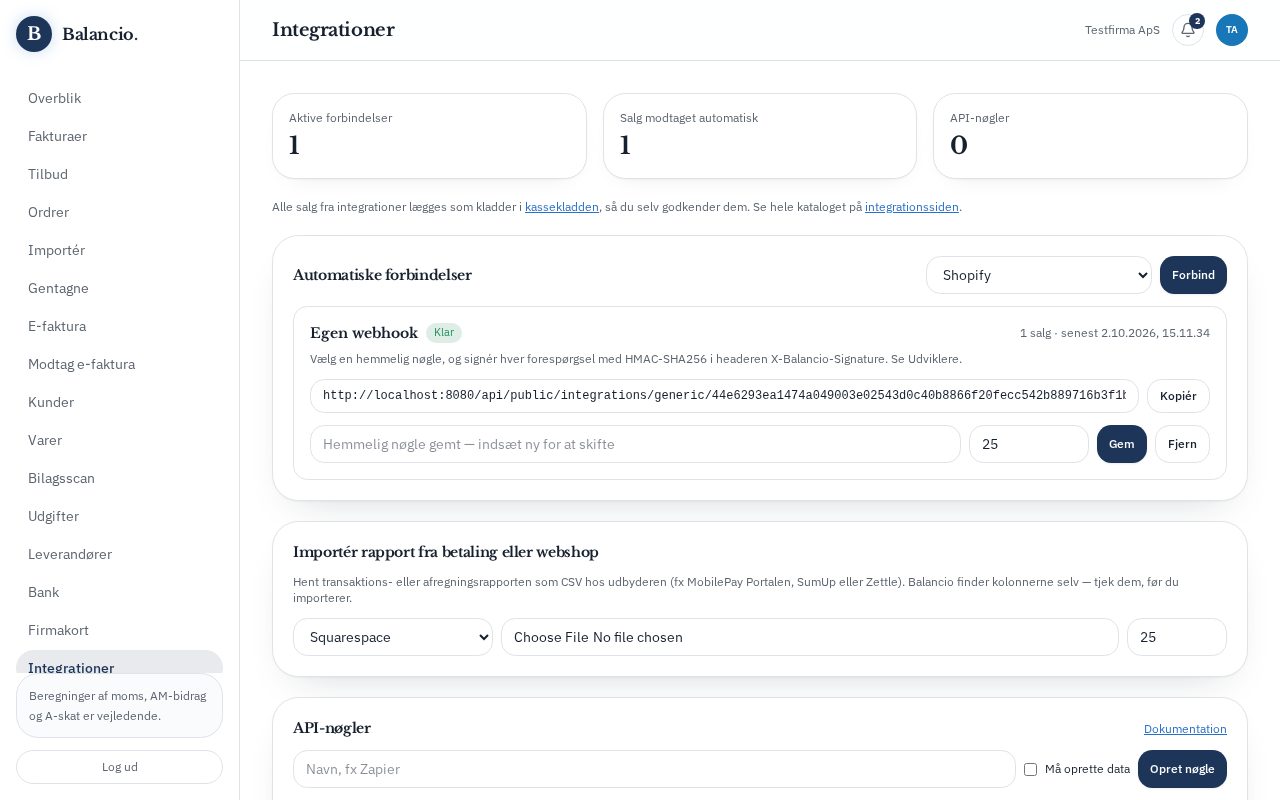Open the Importér sidebar item
This screenshot has width=1280, height=800.
[x=119, y=250]
